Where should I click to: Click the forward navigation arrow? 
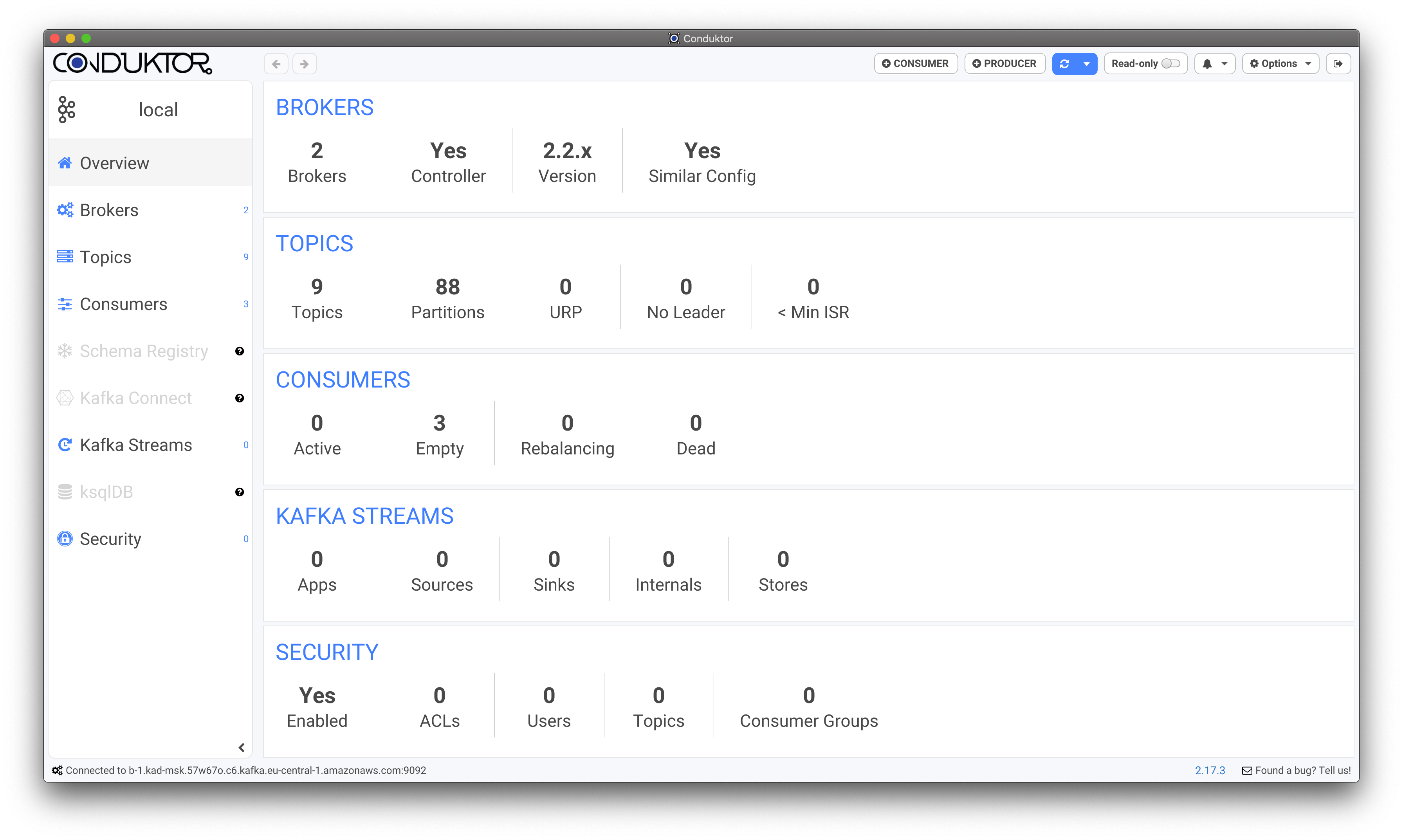pyautogui.click(x=305, y=64)
